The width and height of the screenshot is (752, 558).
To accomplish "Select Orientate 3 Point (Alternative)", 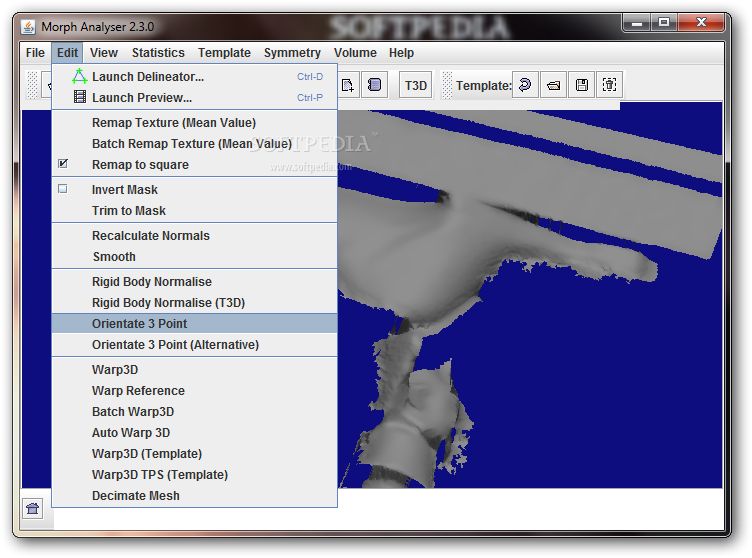I will pos(195,345).
